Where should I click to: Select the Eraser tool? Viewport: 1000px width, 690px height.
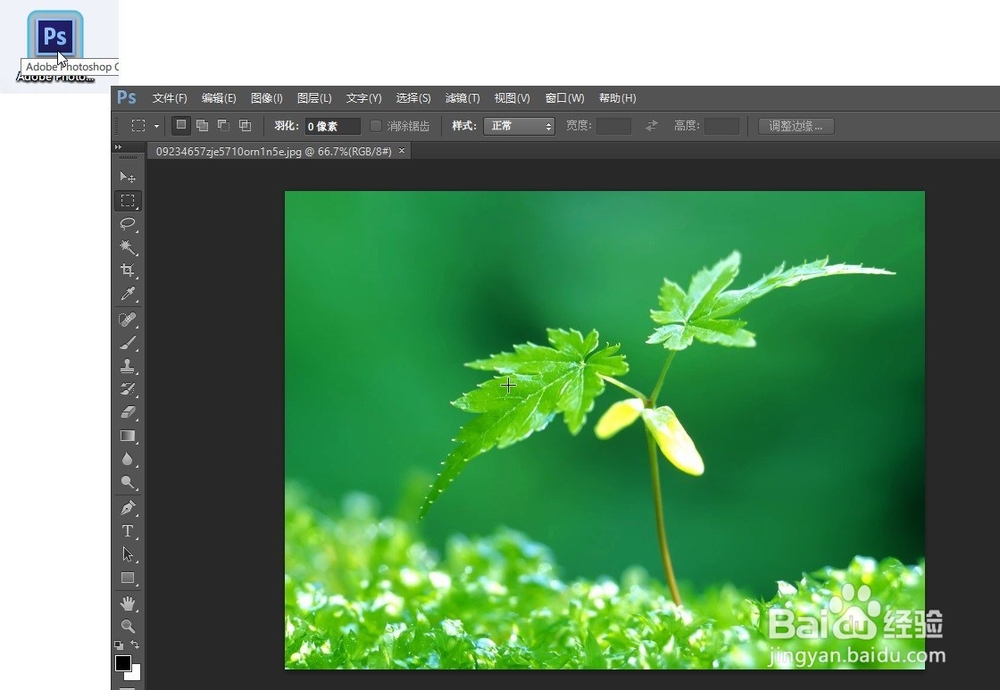pyautogui.click(x=128, y=412)
